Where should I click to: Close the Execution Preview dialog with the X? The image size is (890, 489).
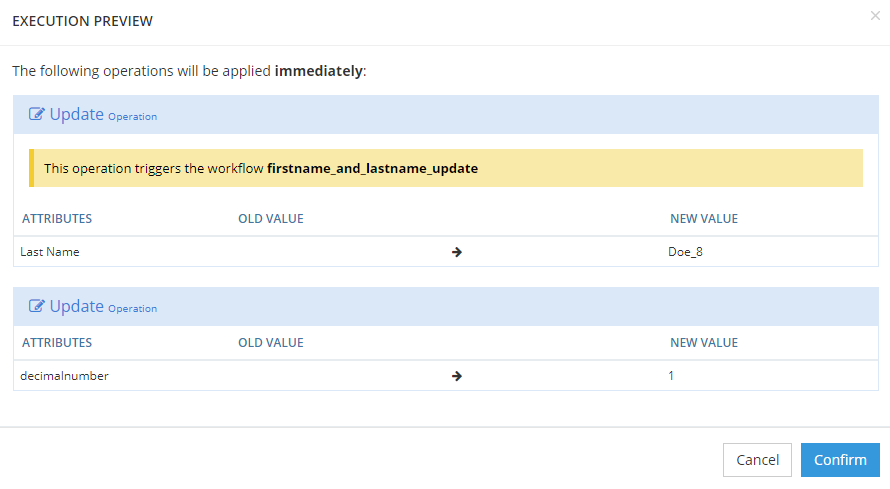875,15
